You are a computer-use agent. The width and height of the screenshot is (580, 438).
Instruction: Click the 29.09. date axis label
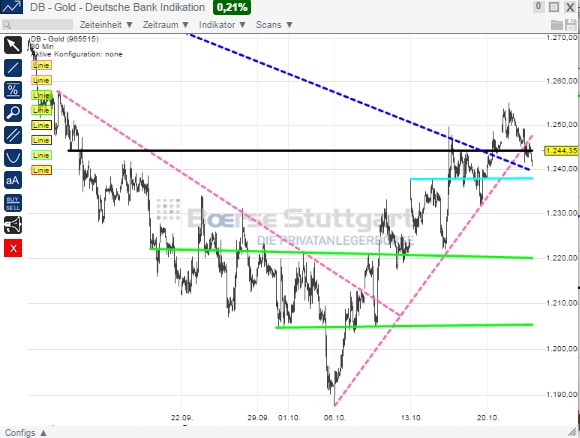(258, 418)
